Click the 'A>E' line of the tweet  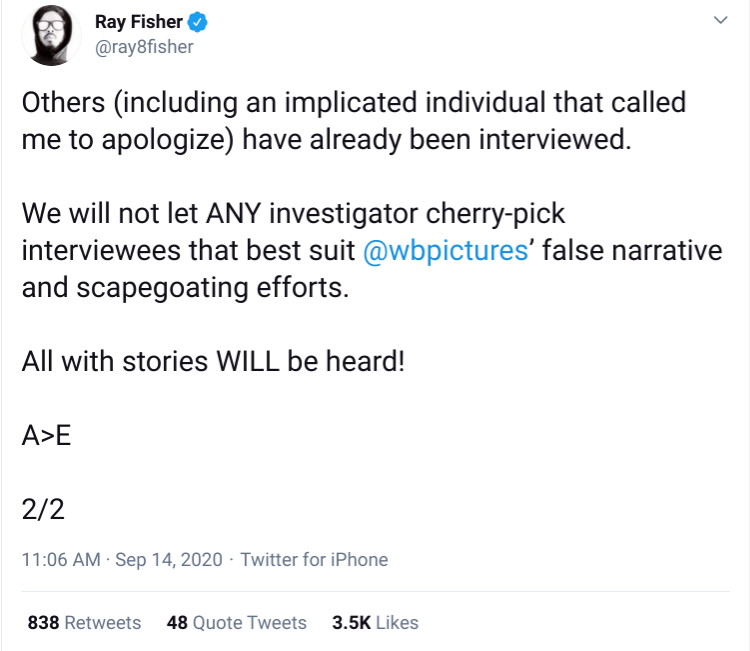[46, 435]
